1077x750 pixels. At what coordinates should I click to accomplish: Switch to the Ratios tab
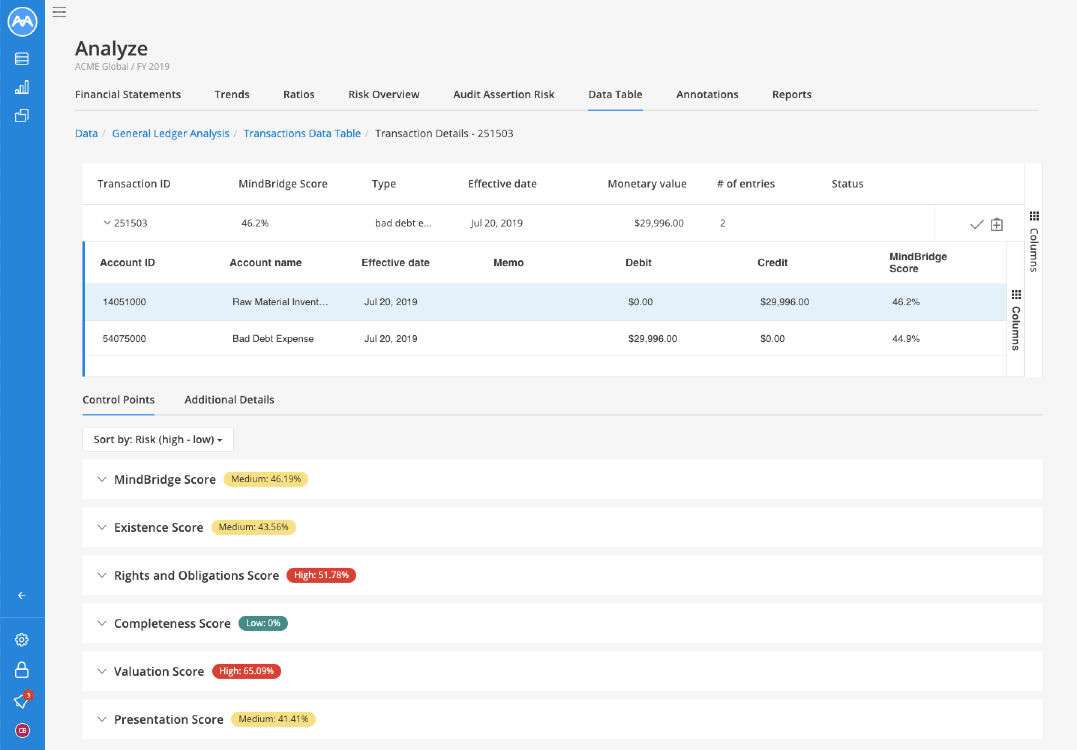[299, 95]
